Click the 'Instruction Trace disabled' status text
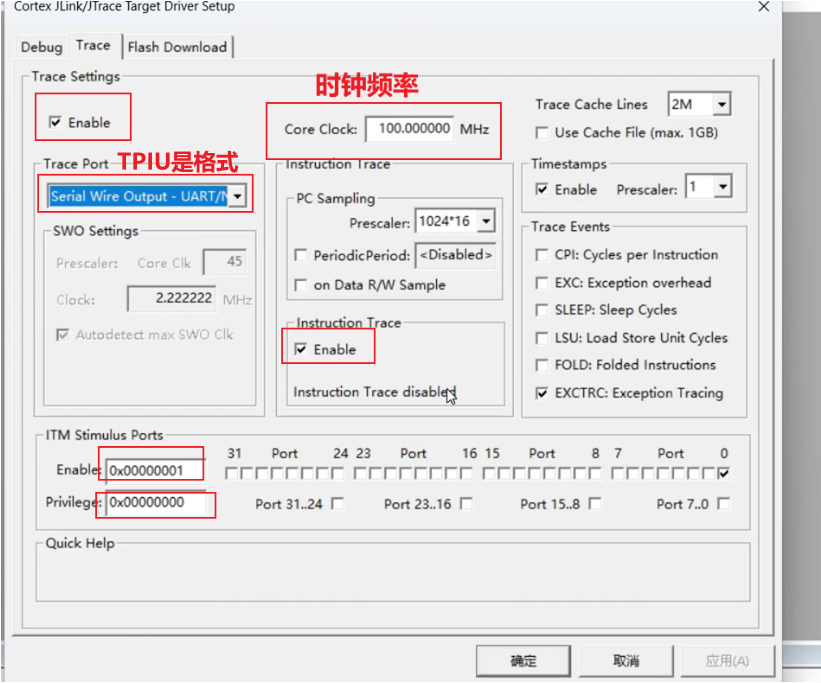This screenshot has height=683, width=821. pos(374,392)
